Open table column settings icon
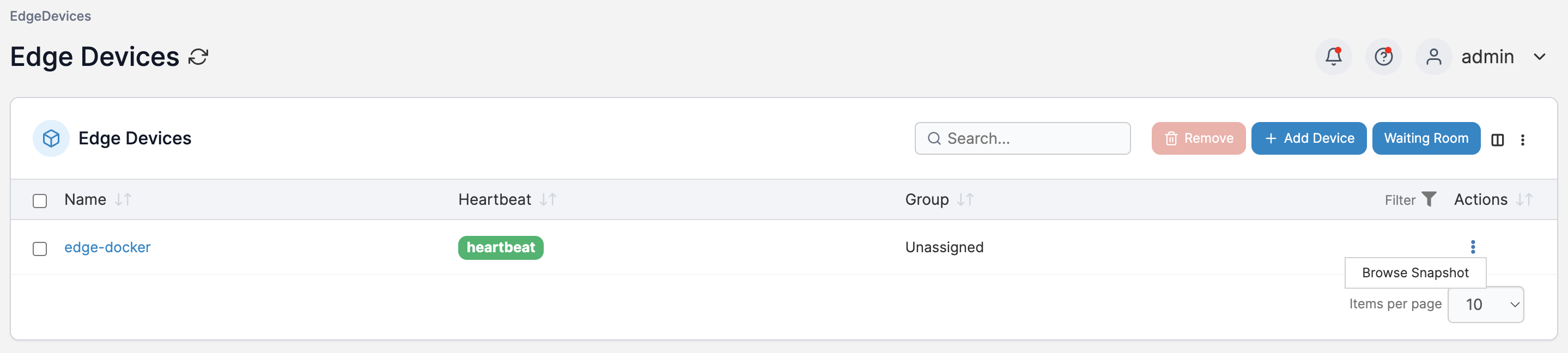Screen dimensions: 1568x353 coord(1497,140)
